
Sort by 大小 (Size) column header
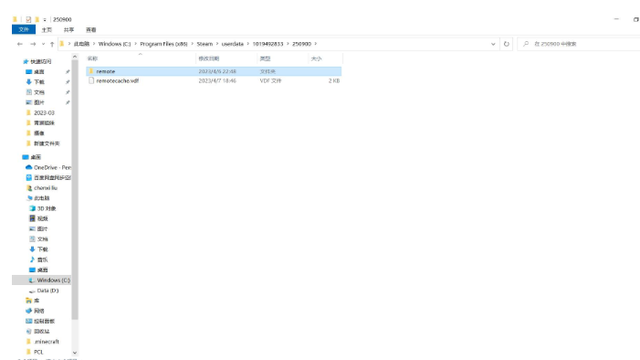[x=325, y=59]
